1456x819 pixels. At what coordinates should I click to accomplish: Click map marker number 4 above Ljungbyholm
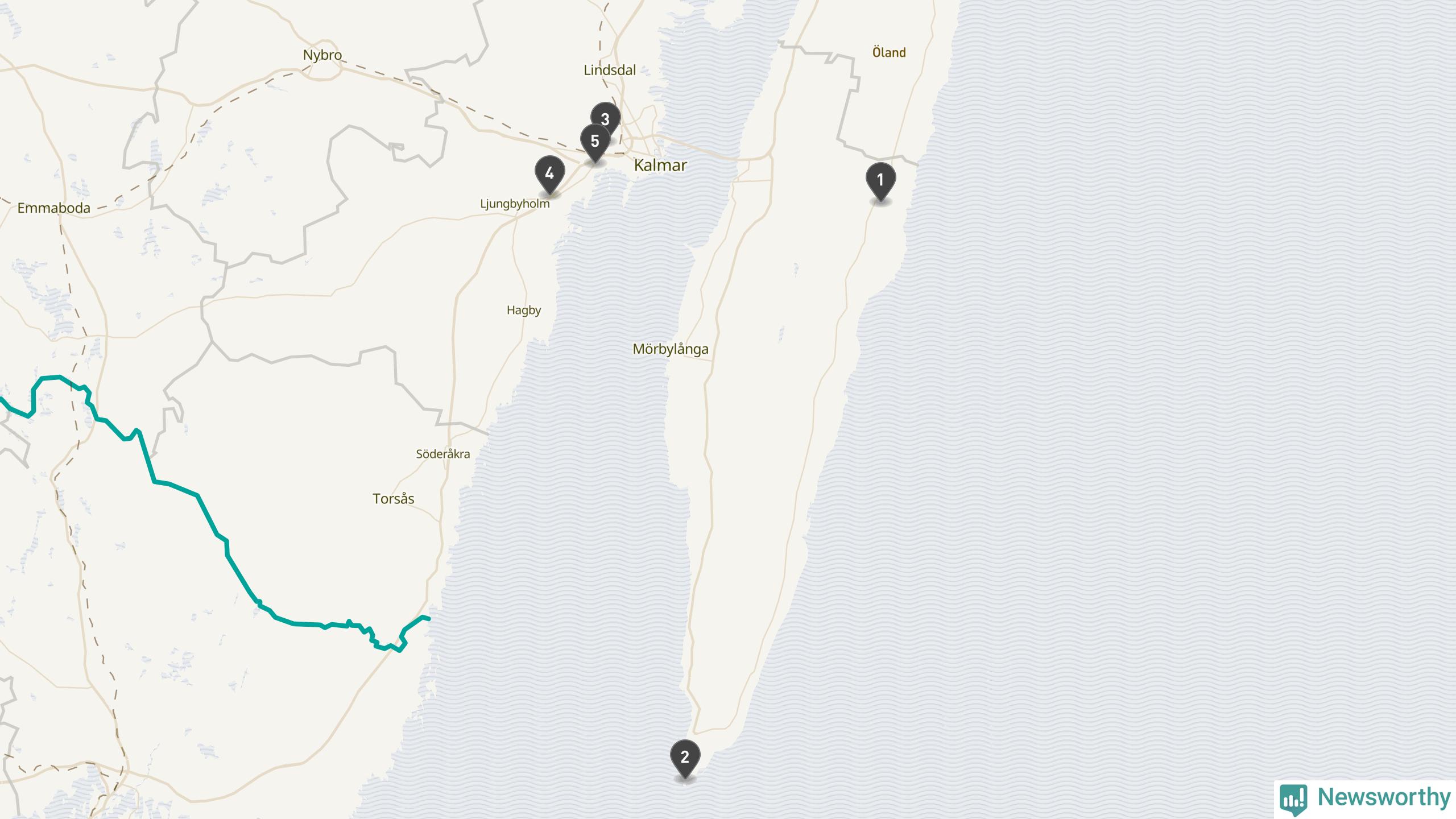(x=549, y=175)
